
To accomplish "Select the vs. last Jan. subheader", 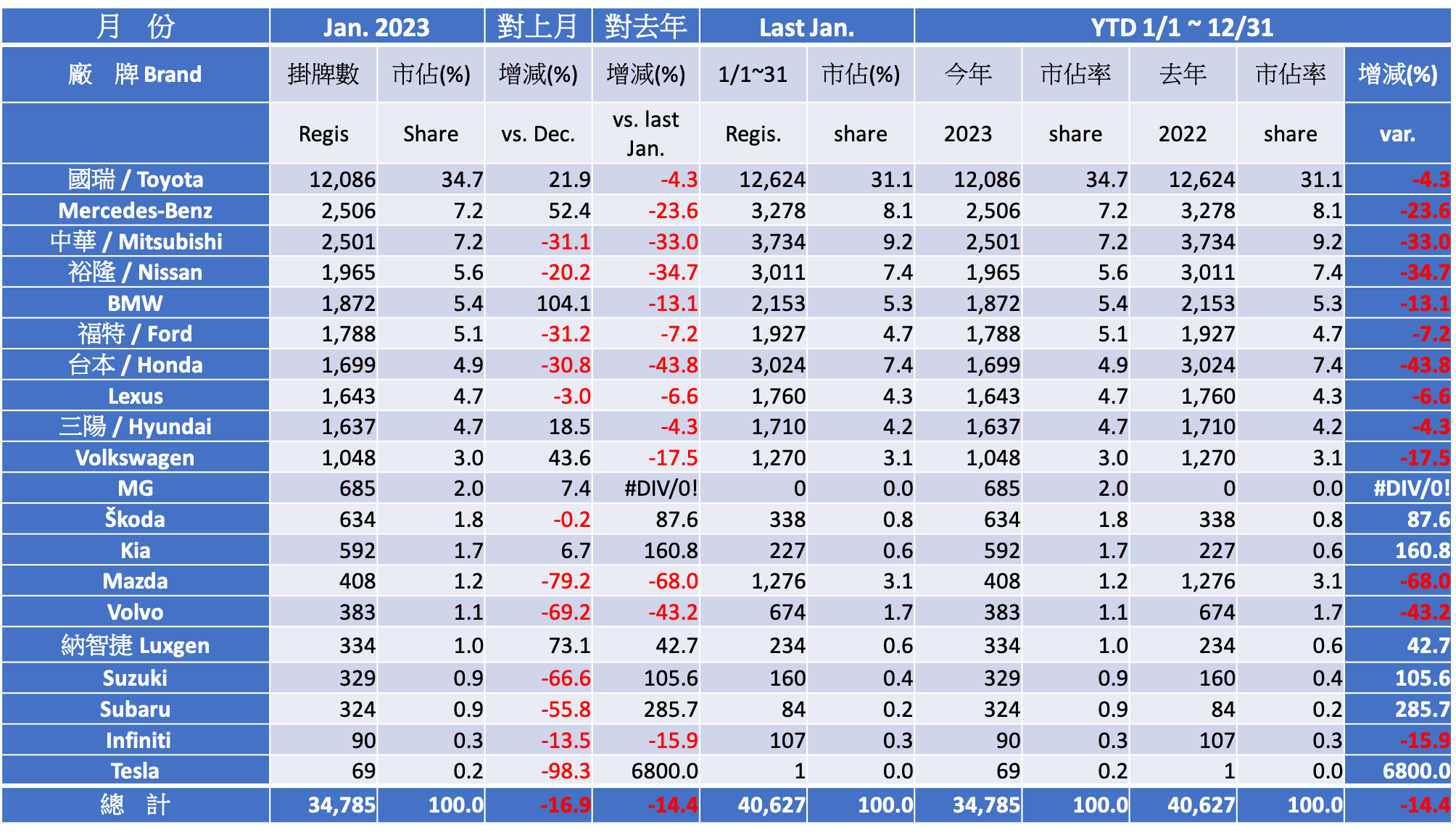I will click(646, 133).
